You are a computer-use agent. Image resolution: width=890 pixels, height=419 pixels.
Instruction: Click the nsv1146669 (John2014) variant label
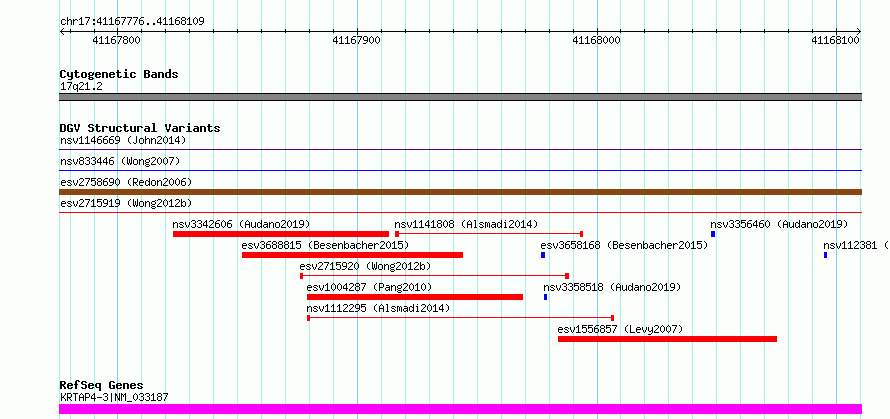[123, 140]
